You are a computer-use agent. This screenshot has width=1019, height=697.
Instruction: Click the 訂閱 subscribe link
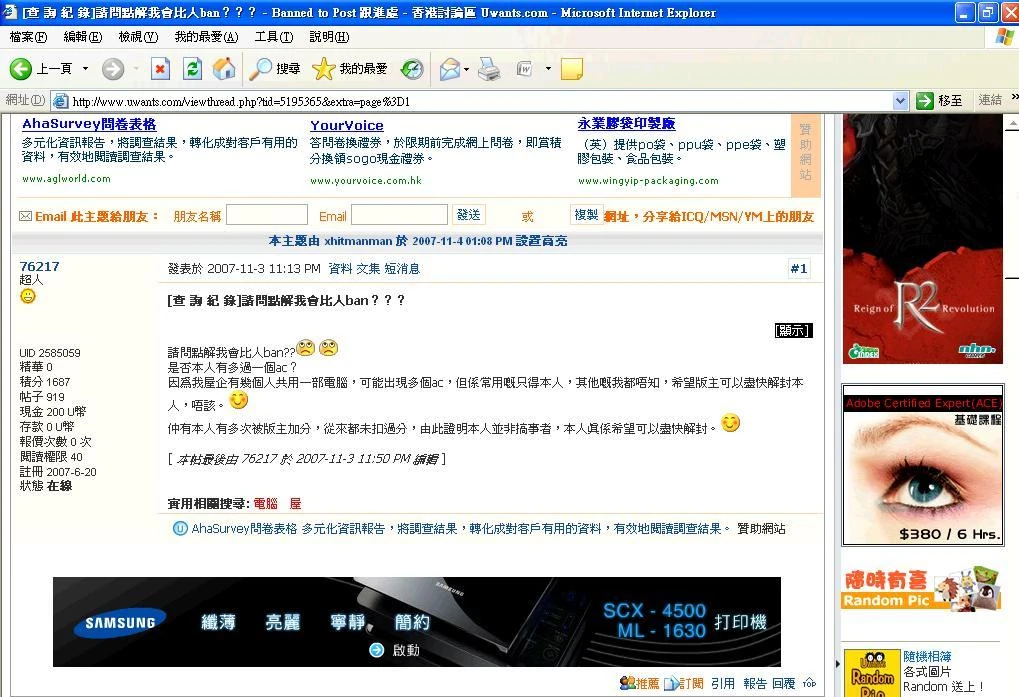(684, 683)
